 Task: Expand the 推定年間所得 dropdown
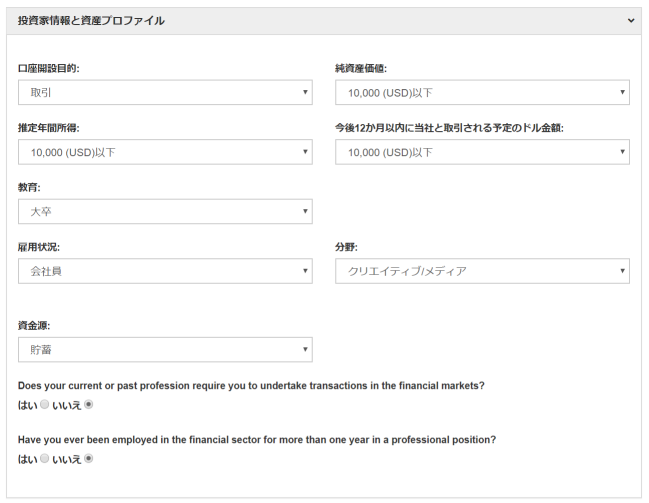(165, 152)
